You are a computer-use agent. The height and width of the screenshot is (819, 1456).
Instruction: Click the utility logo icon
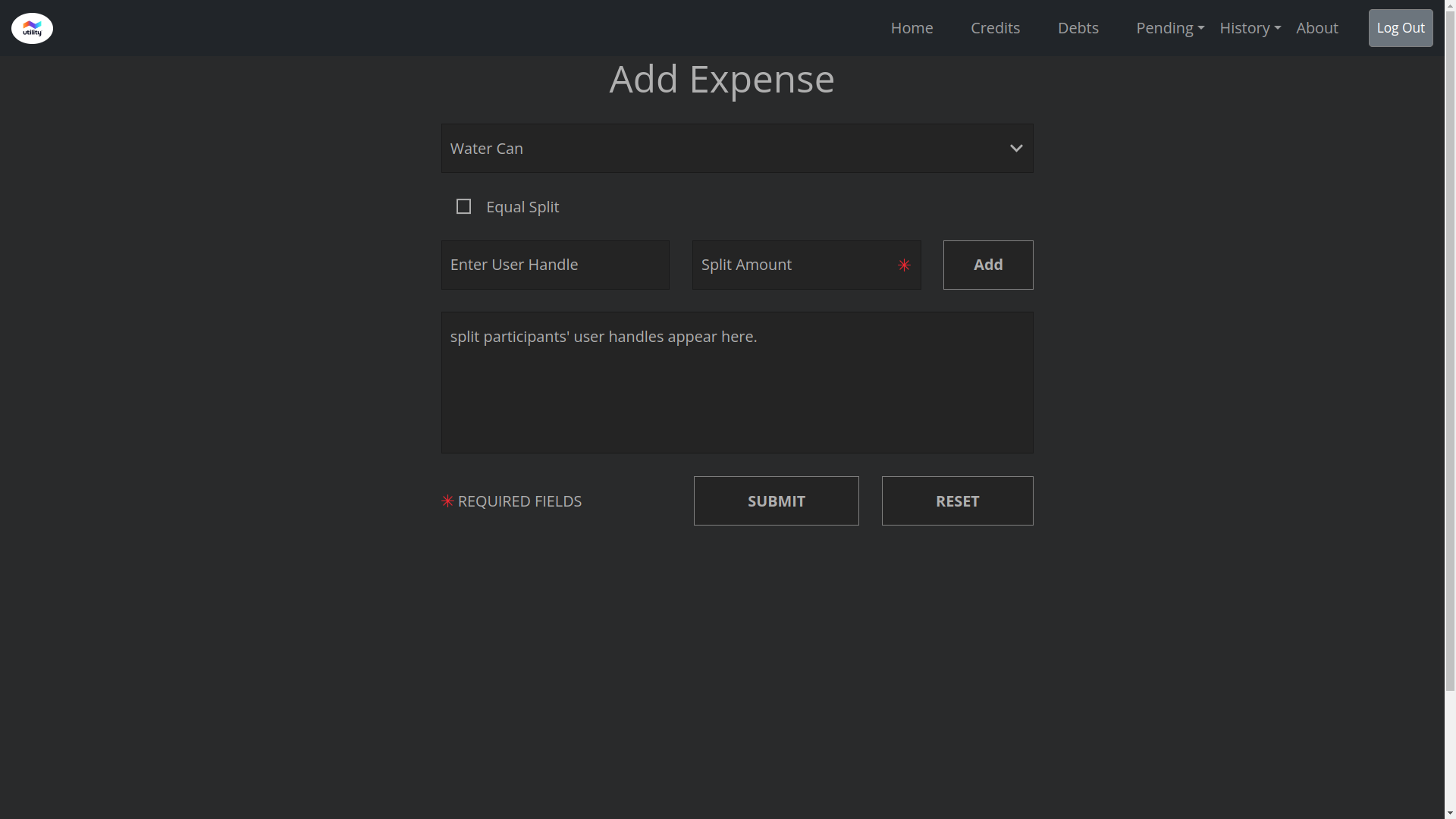pyautogui.click(x=32, y=28)
